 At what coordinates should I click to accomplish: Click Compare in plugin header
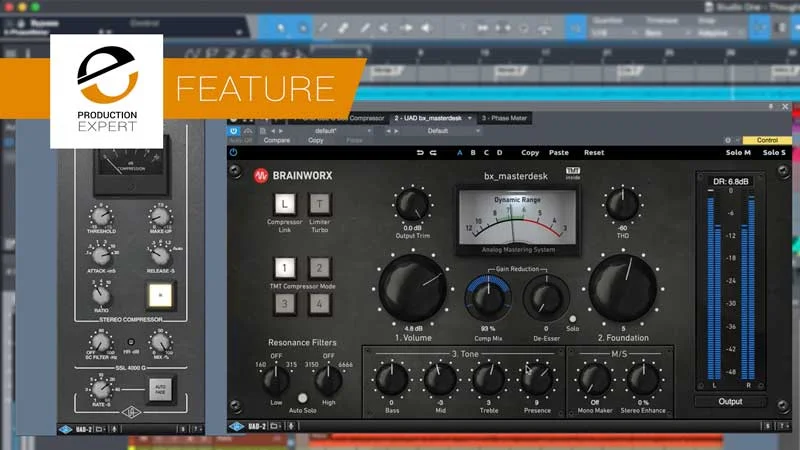(x=277, y=140)
